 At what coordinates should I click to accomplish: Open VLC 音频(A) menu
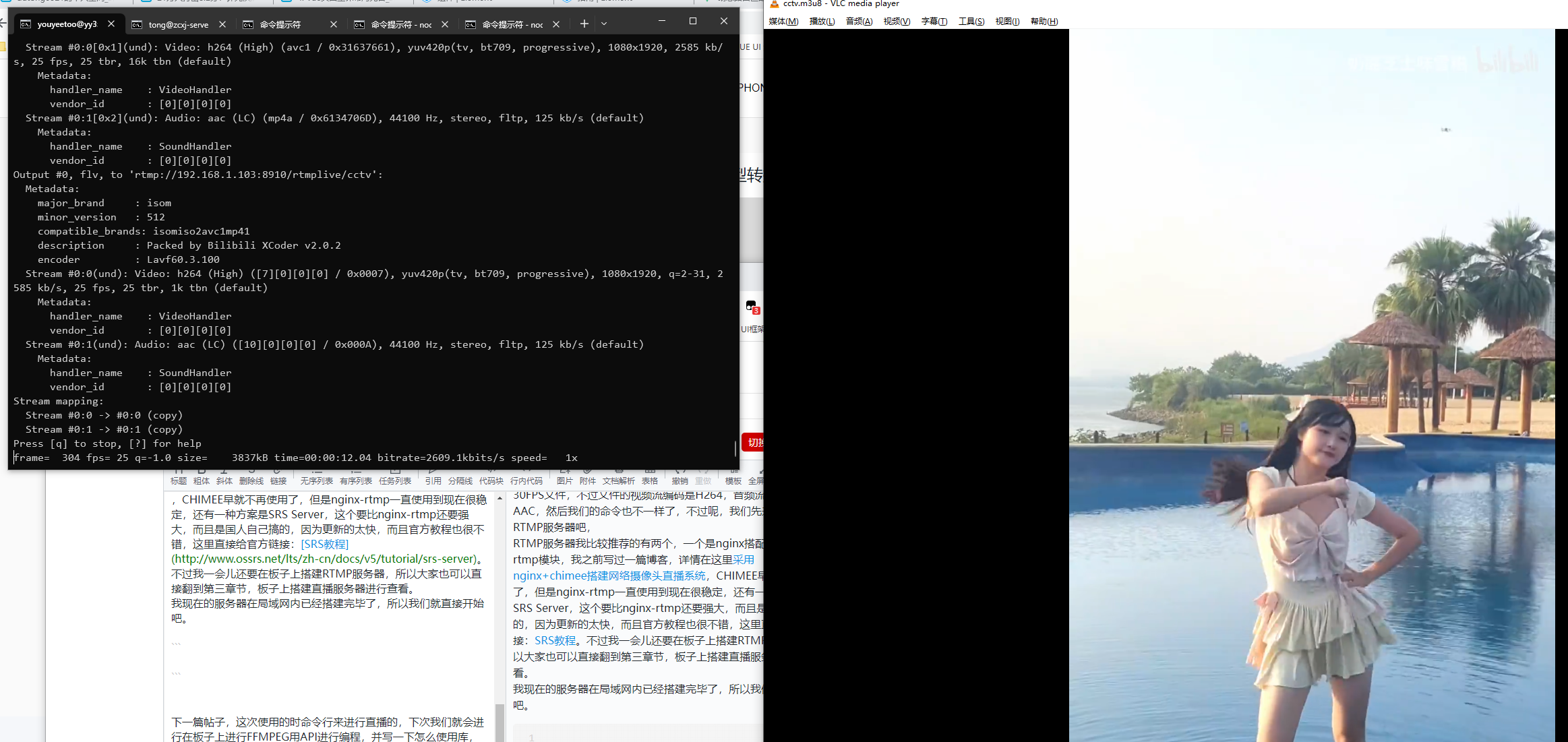click(859, 22)
